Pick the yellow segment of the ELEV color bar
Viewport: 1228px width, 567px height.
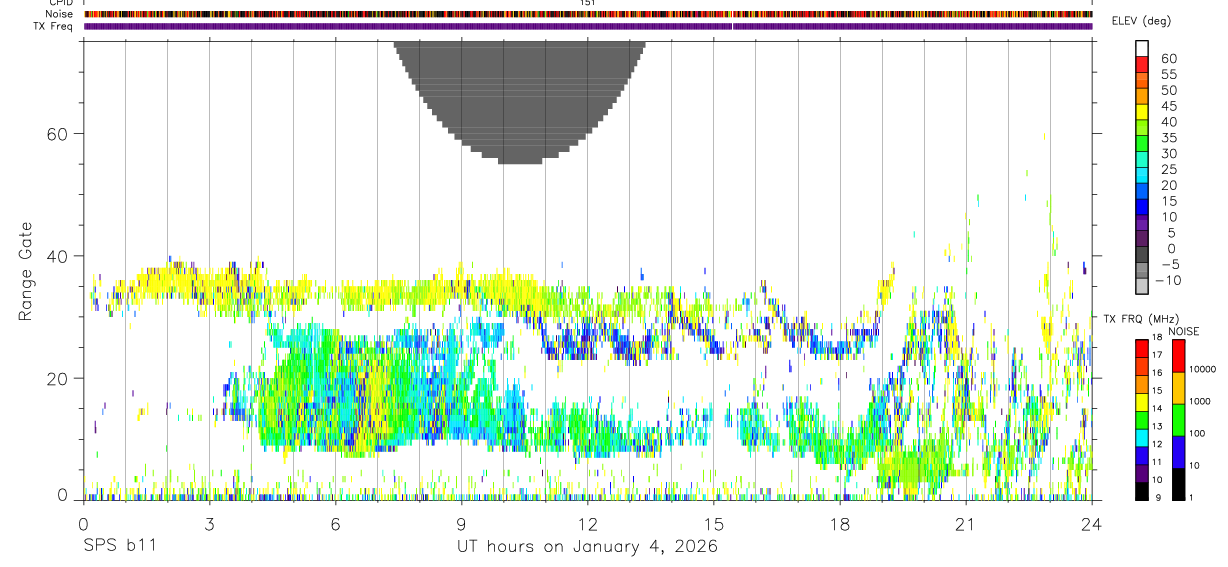tap(1142, 111)
